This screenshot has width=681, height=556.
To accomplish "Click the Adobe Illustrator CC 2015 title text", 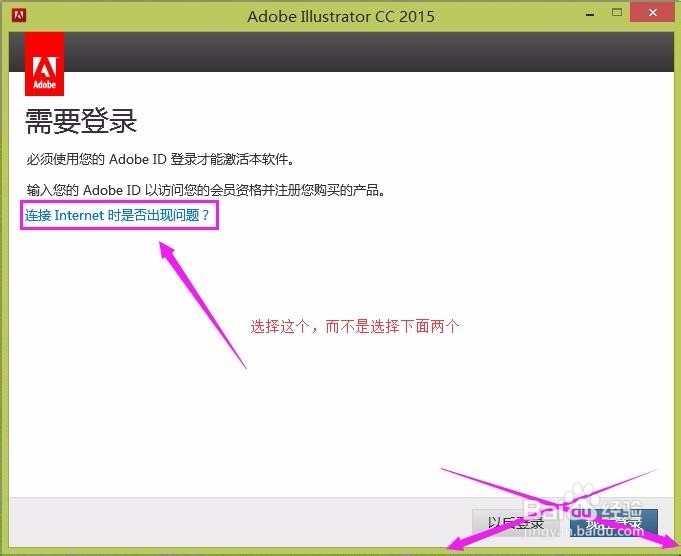I will pos(341,17).
